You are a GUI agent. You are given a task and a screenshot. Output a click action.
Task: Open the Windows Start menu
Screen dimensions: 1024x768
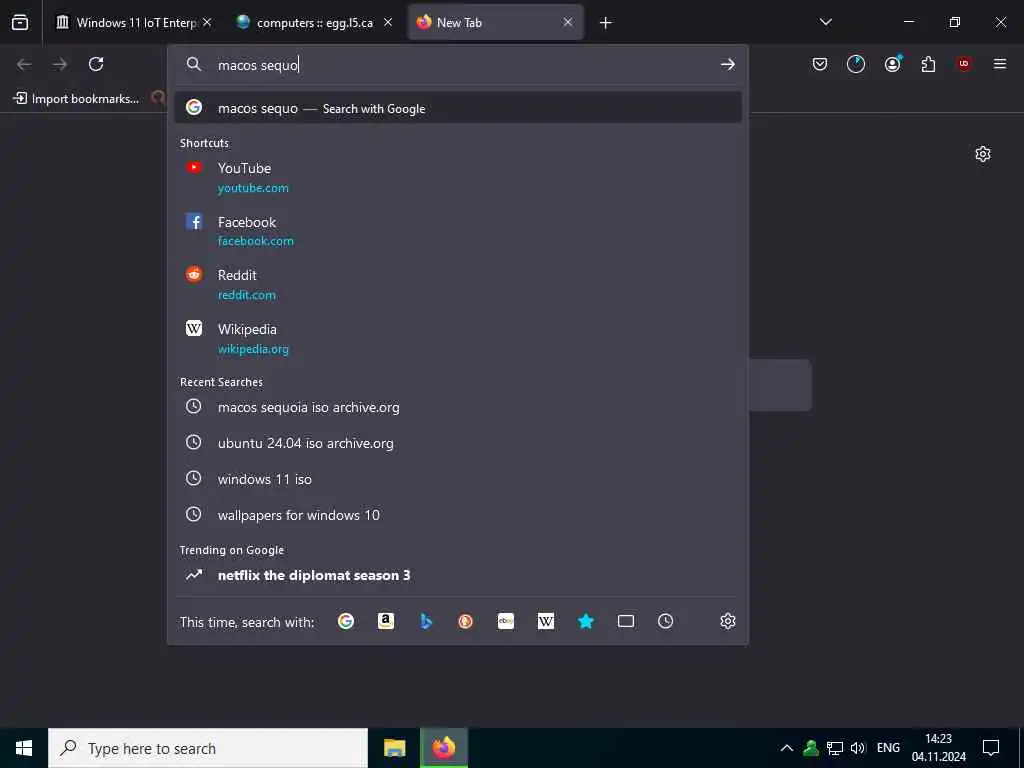(x=24, y=748)
